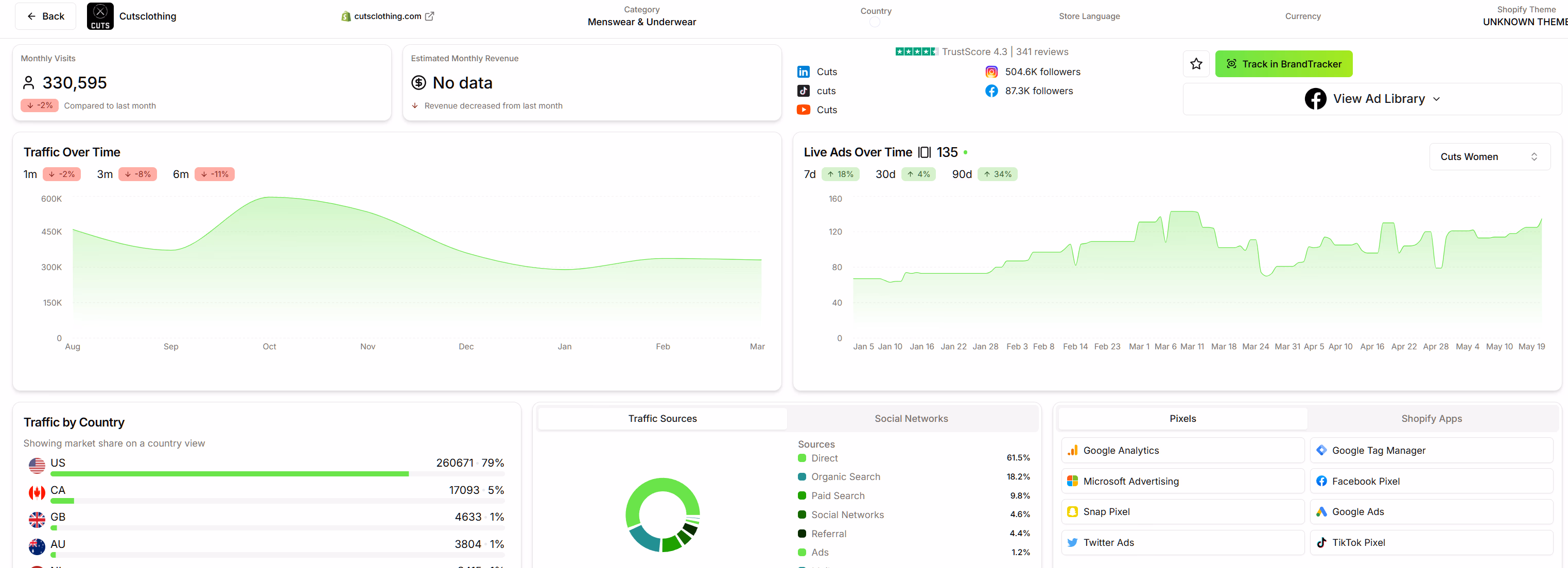This screenshot has width=1568, height=568.
Task: Click the AU flag icon
Action: tap(37, 547)
